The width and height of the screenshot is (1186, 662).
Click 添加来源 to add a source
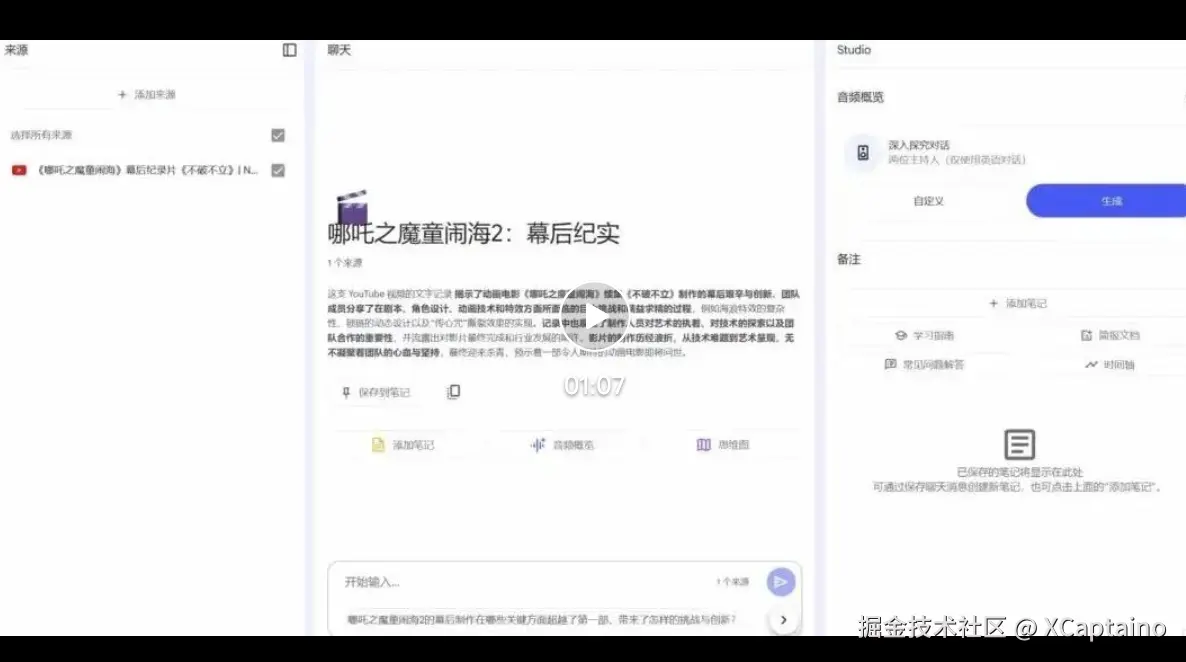tap(147, 95)
